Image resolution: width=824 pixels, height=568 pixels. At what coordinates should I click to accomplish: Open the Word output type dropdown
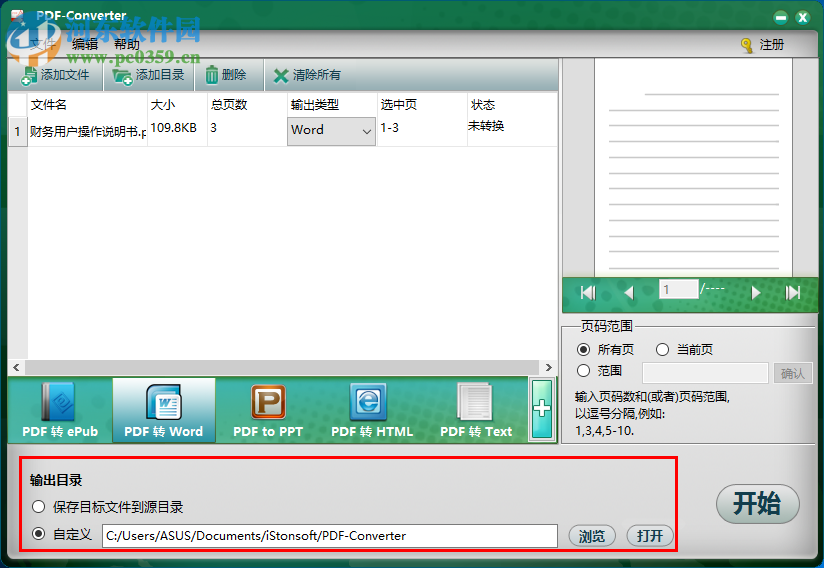[331, 131]
